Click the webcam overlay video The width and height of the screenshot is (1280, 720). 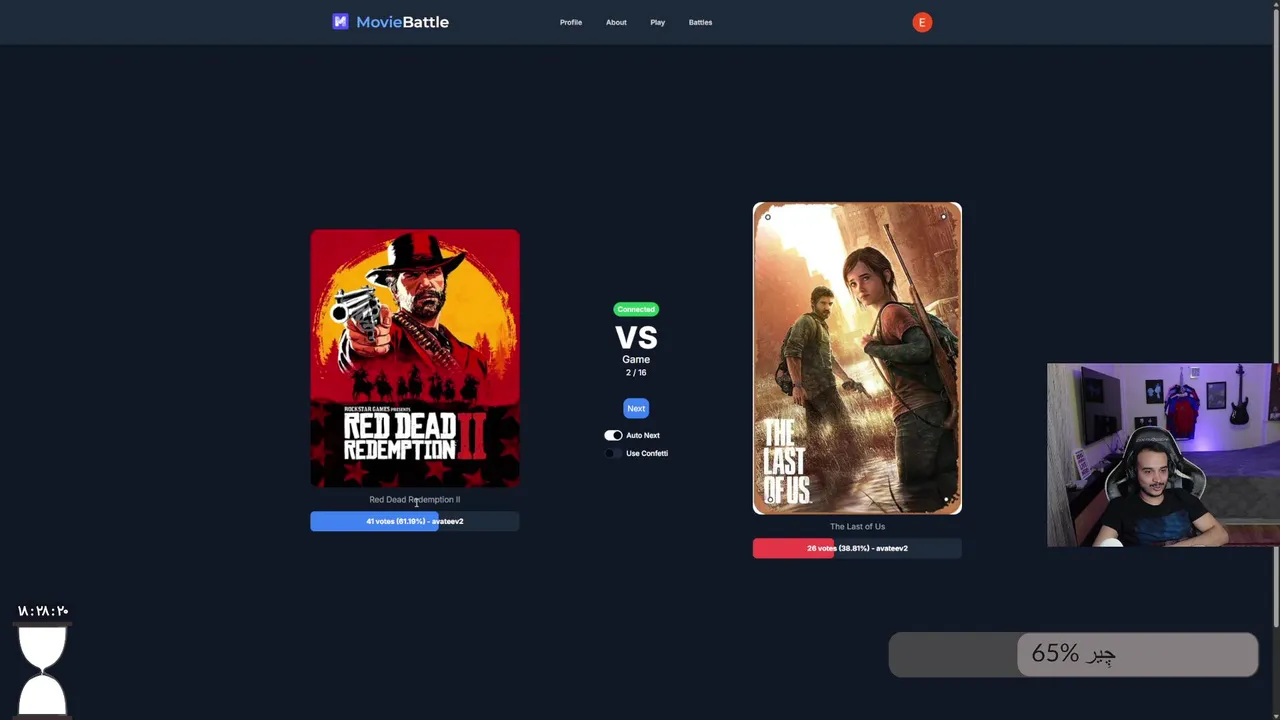coord(1163,455)
